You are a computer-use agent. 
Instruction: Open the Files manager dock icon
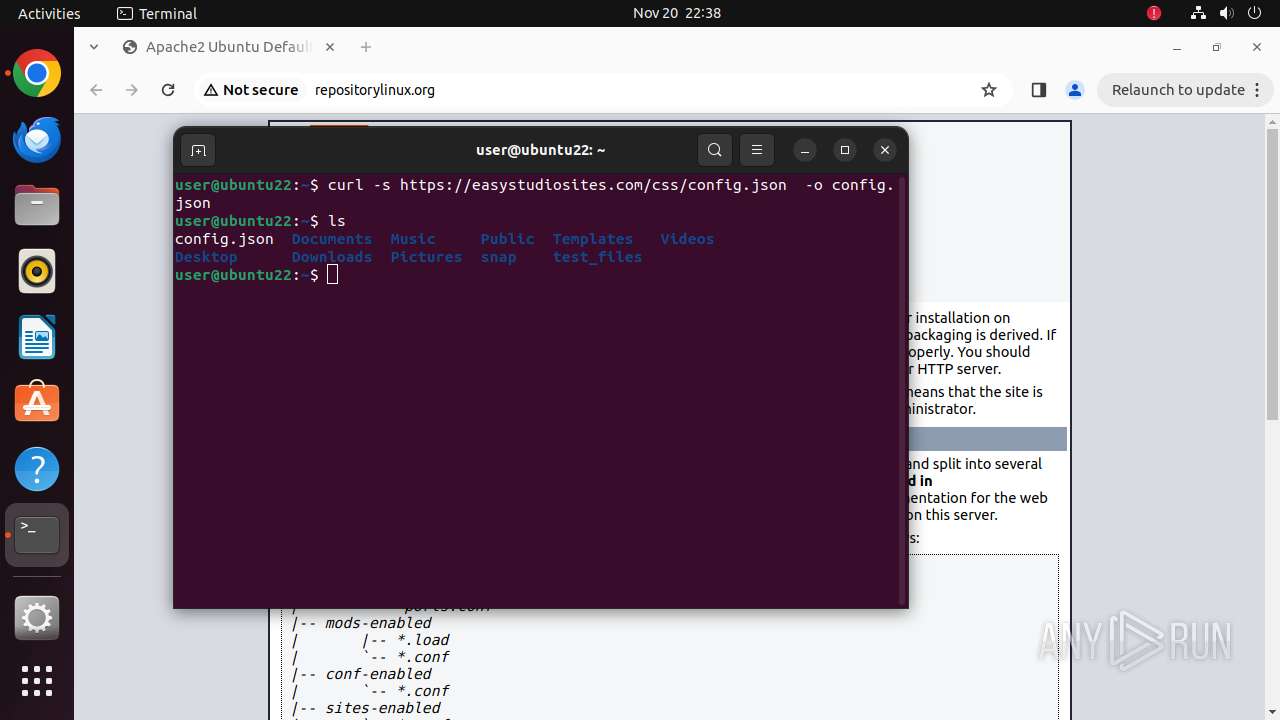tap(37, 206)
